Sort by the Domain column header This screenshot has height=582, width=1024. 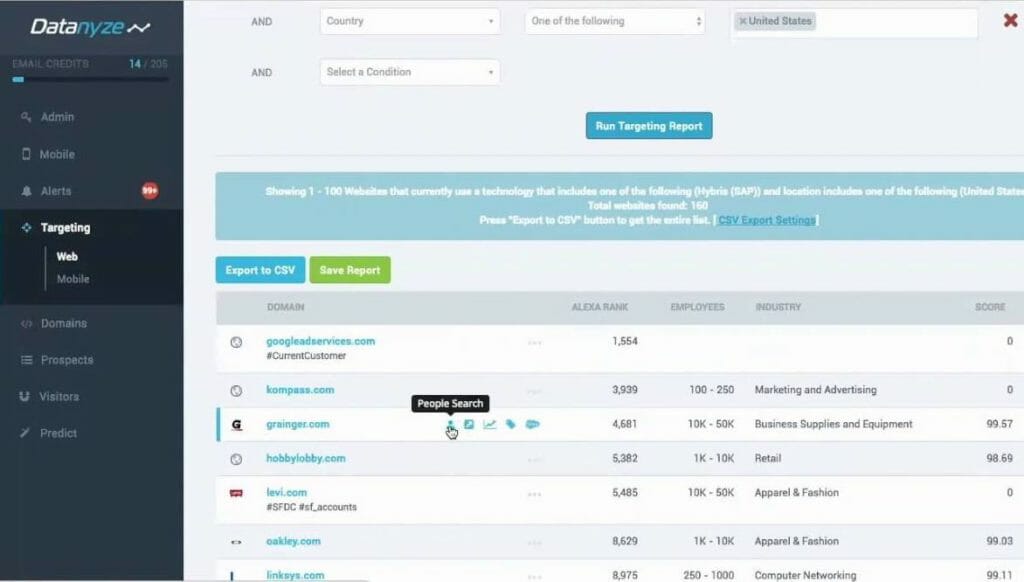click(285, 307)
